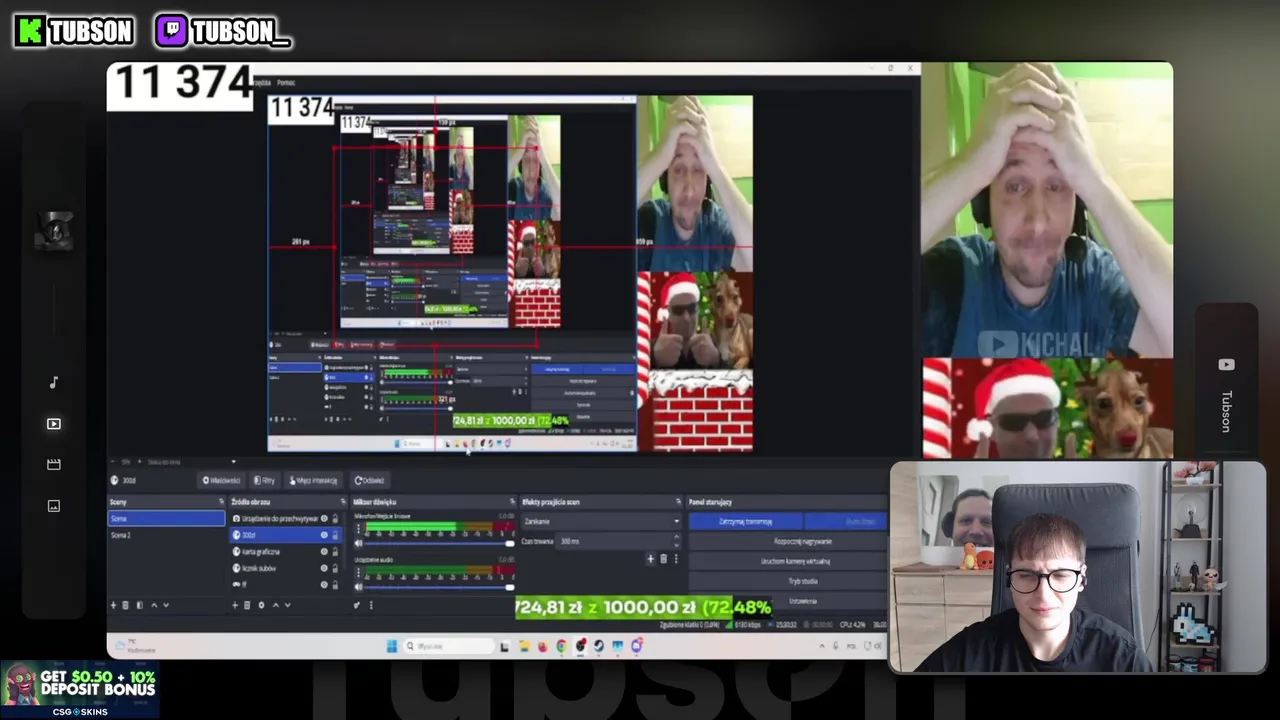Open source properties gear icon
Viewport: 1280px width, 720px height.
(x=261, y=605)
